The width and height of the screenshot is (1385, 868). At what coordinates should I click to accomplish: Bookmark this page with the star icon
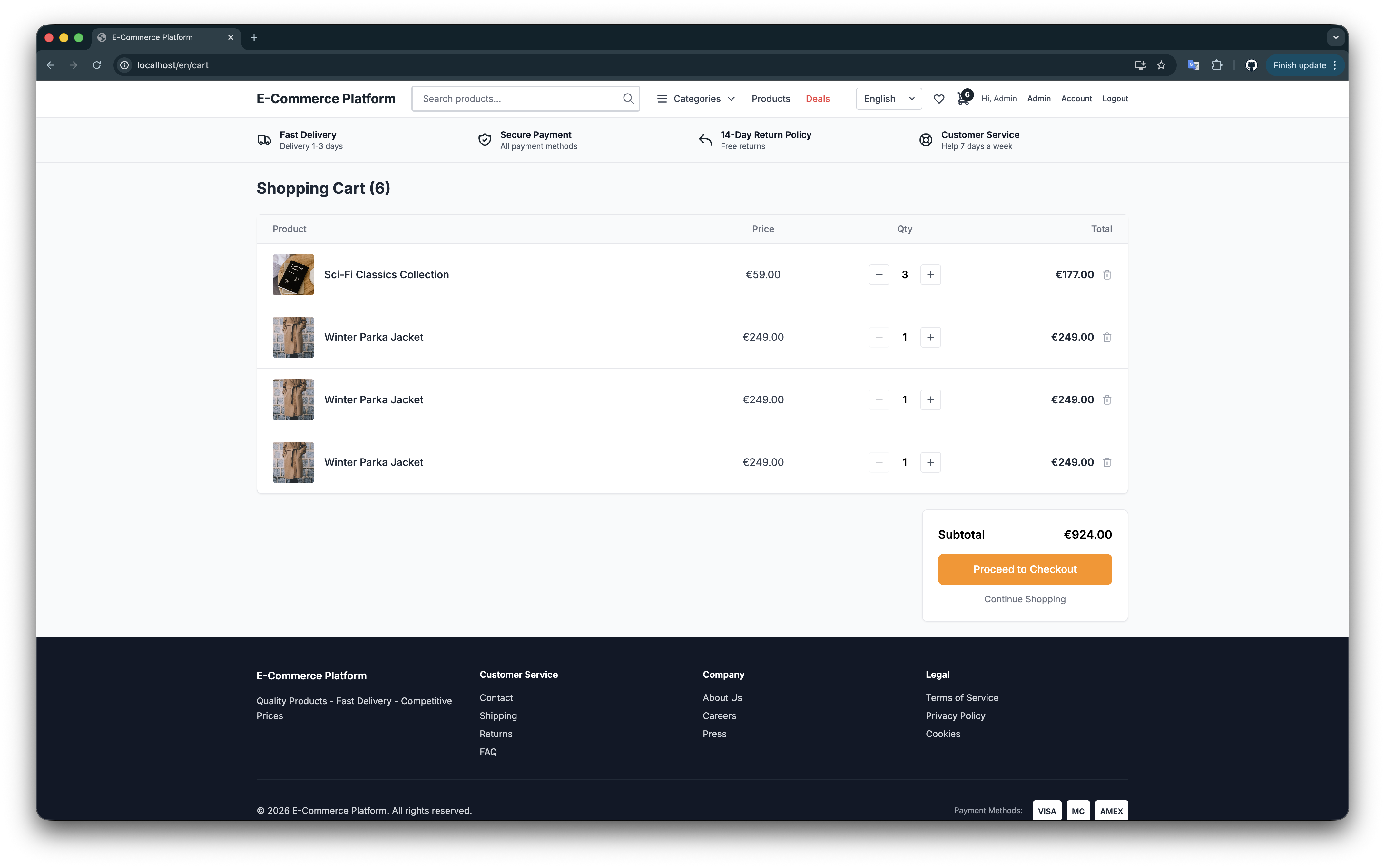coord(1161,65)
